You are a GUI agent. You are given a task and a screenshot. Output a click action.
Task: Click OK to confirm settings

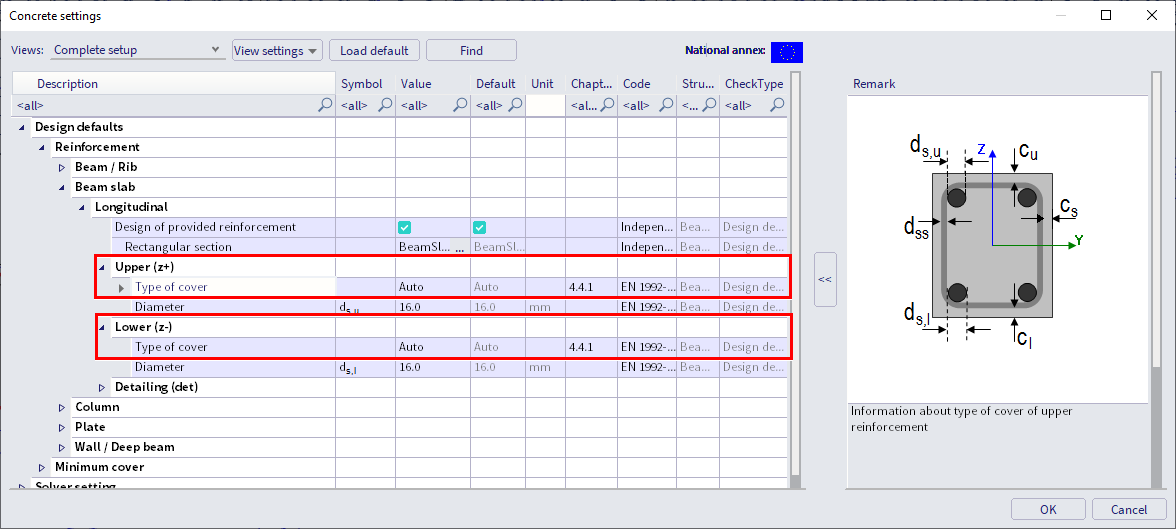tap(1047, 509)
